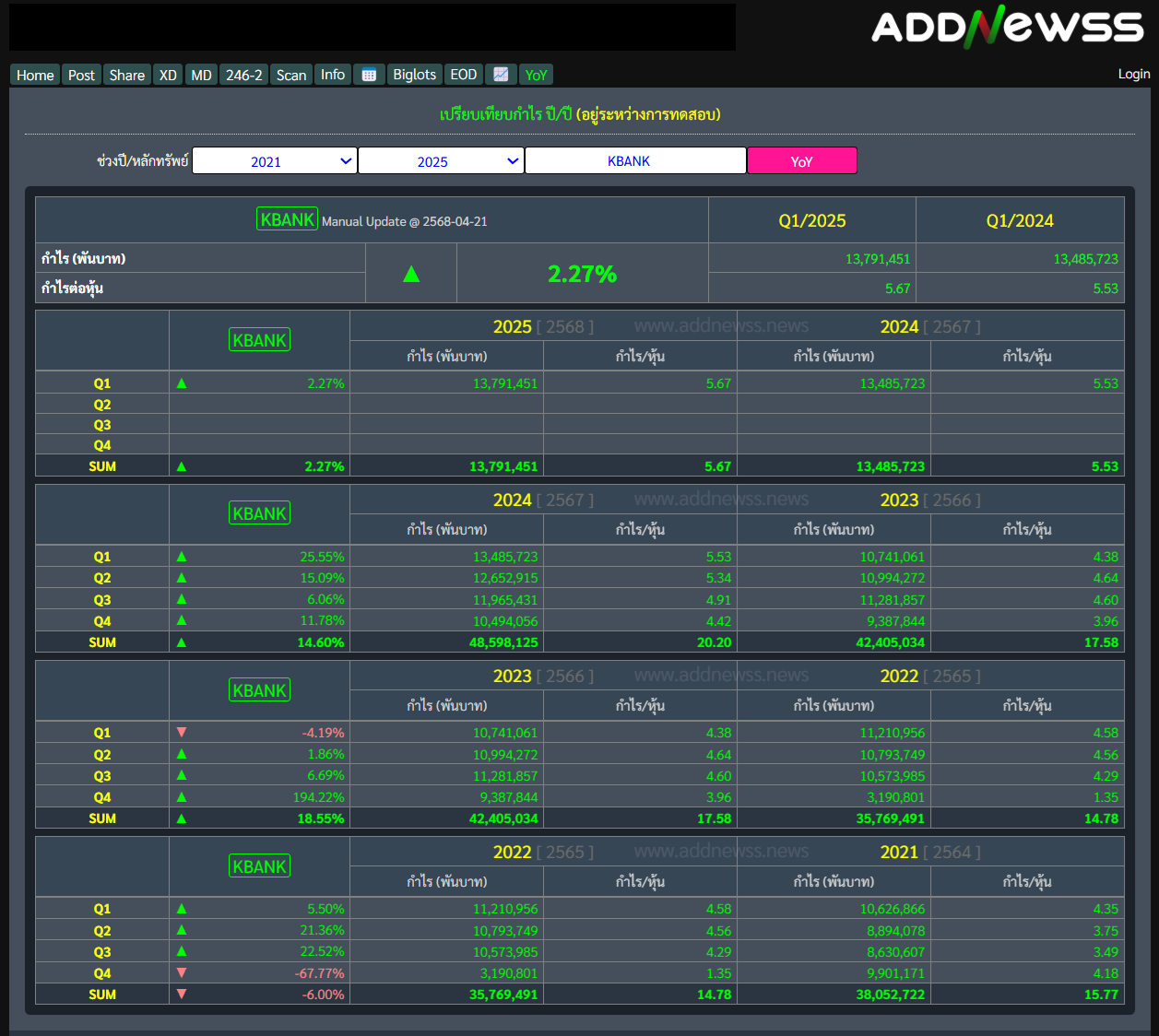
Task: Click the KBANK badge in the 2022 vs 2021 table
Action: tap(259, 866)
